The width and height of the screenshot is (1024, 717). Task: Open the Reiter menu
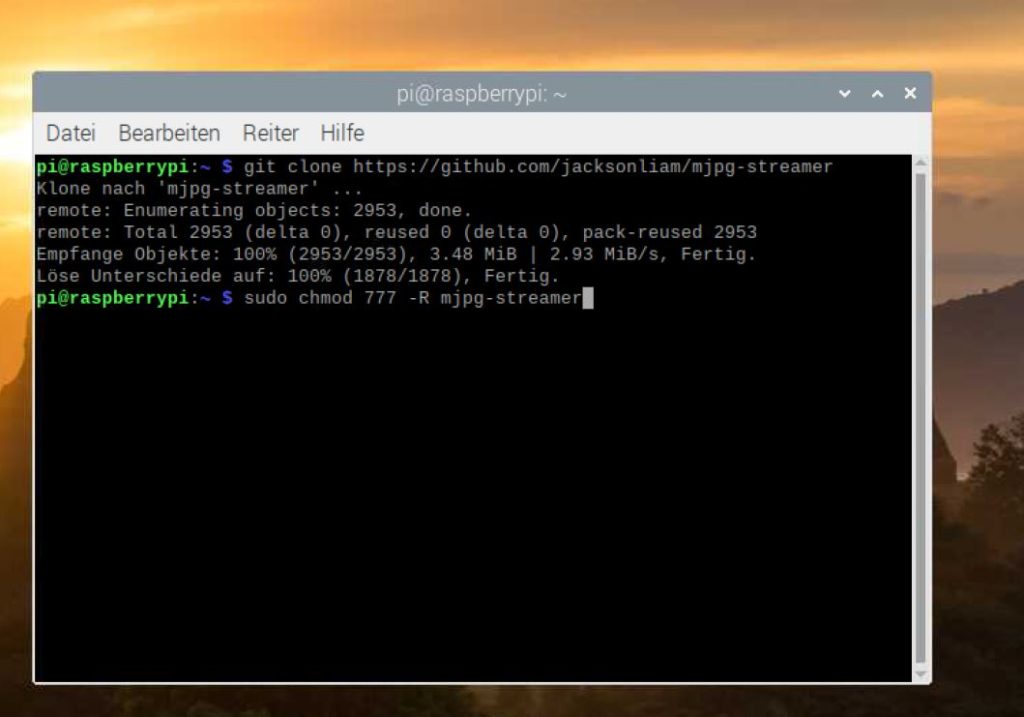(270, 133)
